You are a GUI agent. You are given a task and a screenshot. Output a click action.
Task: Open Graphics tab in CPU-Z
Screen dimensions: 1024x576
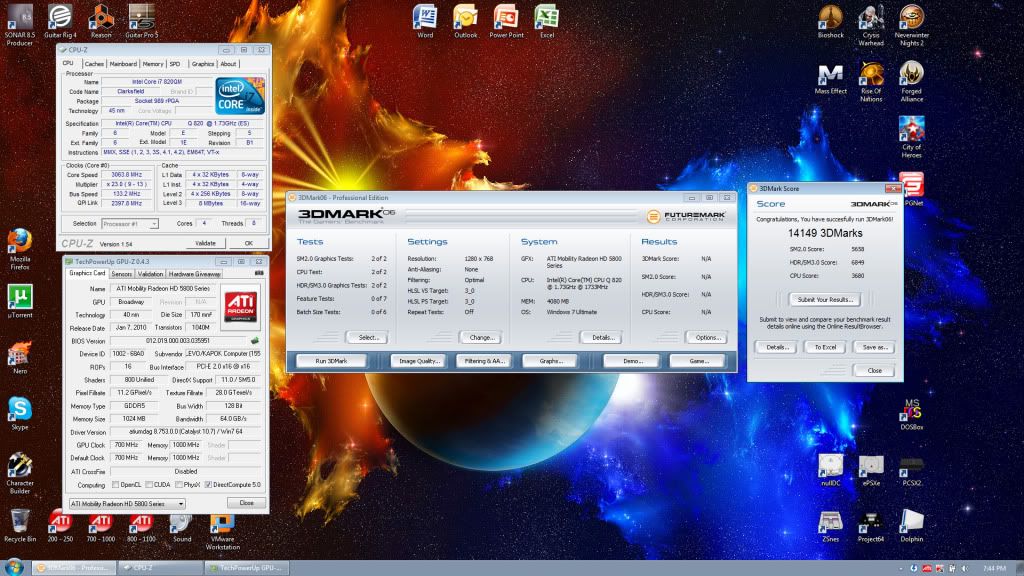(202, 64)
